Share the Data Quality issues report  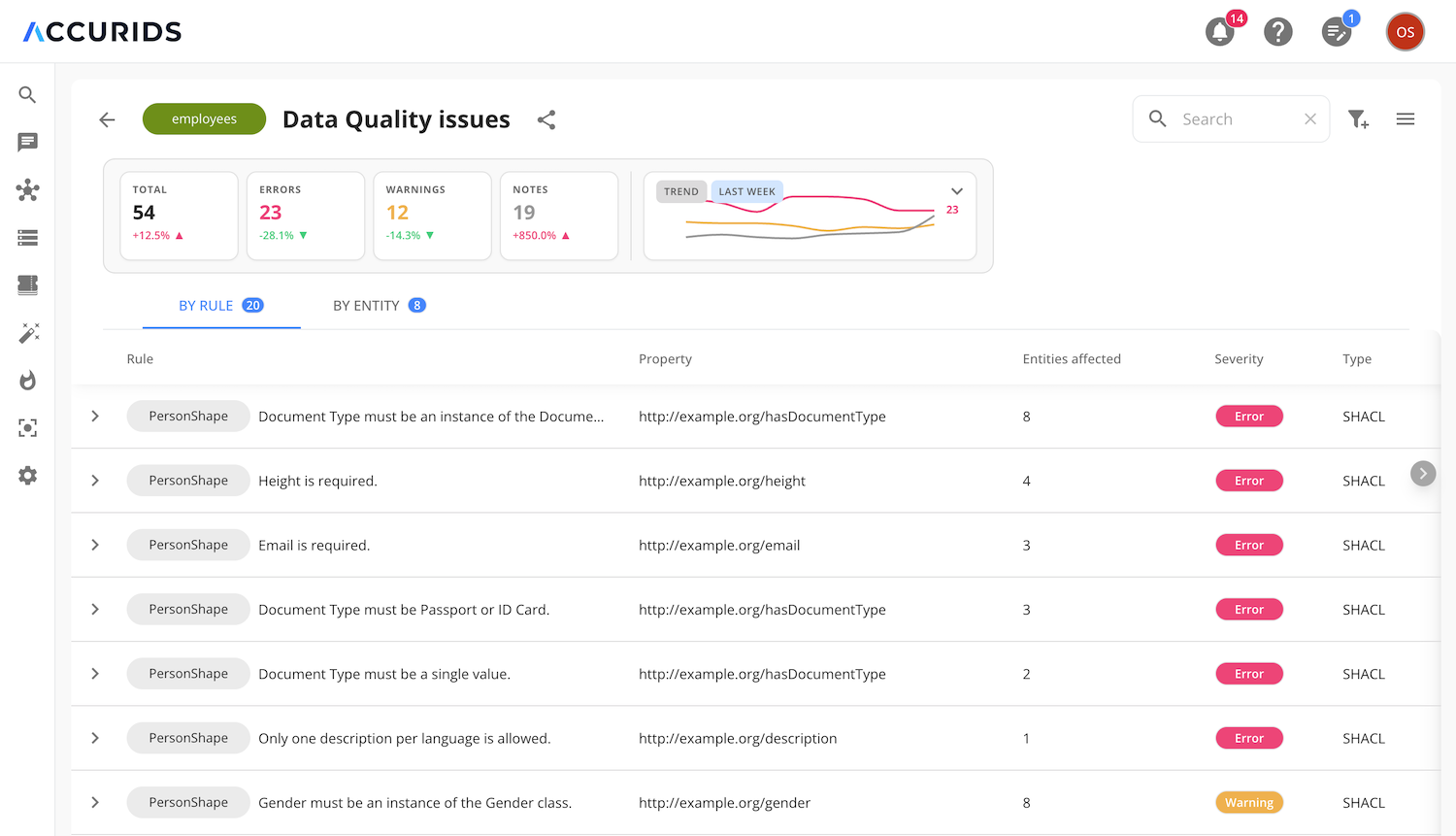[x=546, y=118]
